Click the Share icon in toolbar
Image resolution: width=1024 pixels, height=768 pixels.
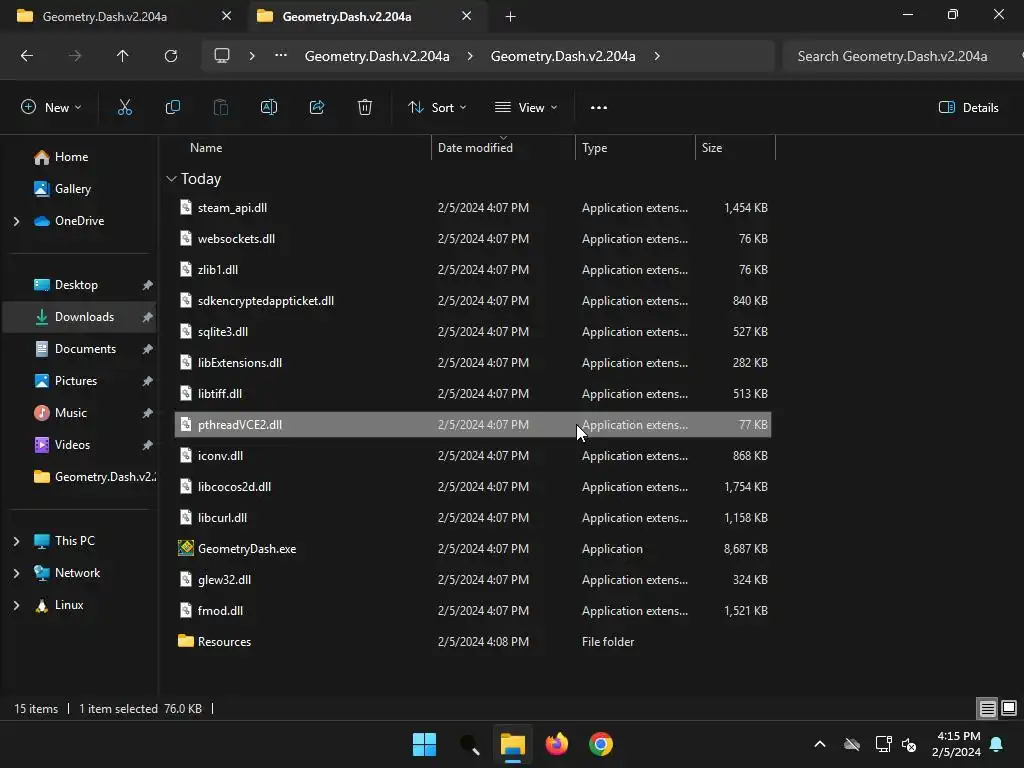coord(317,108)
